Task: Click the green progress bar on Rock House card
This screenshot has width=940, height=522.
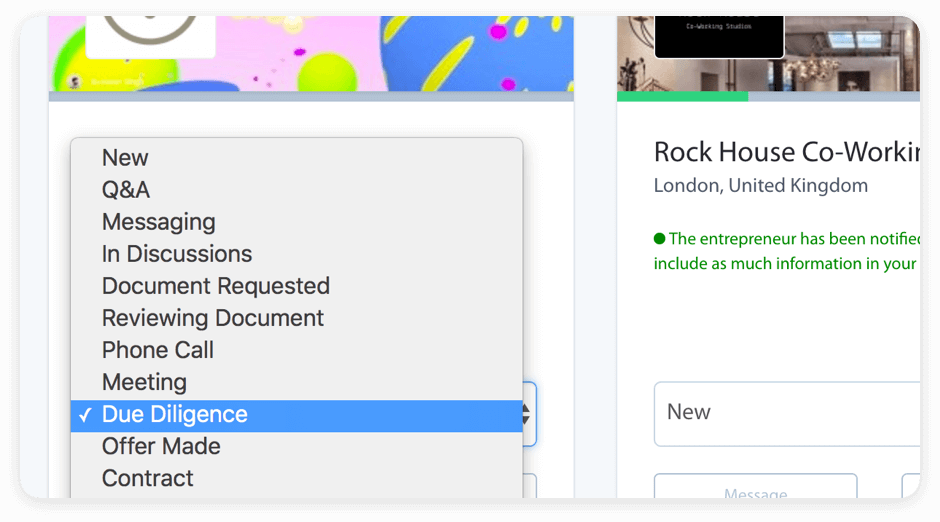Action: tap(682, 97)
